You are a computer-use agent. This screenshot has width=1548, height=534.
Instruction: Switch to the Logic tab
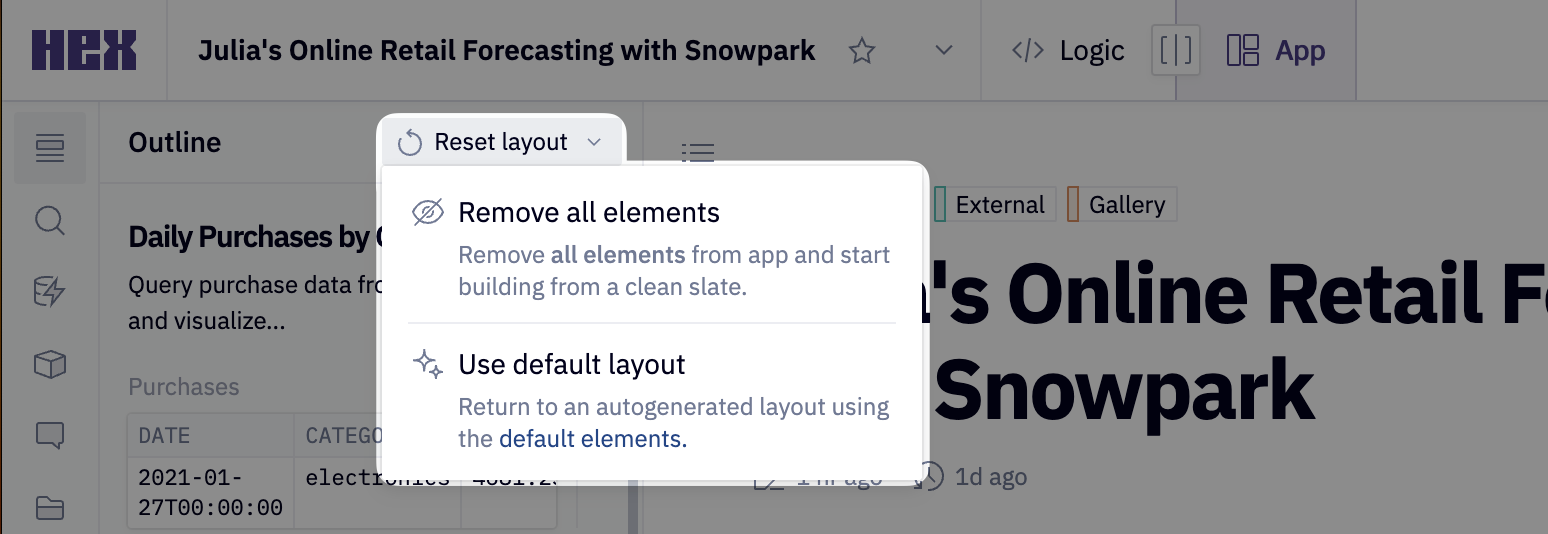click(1067, 51)
